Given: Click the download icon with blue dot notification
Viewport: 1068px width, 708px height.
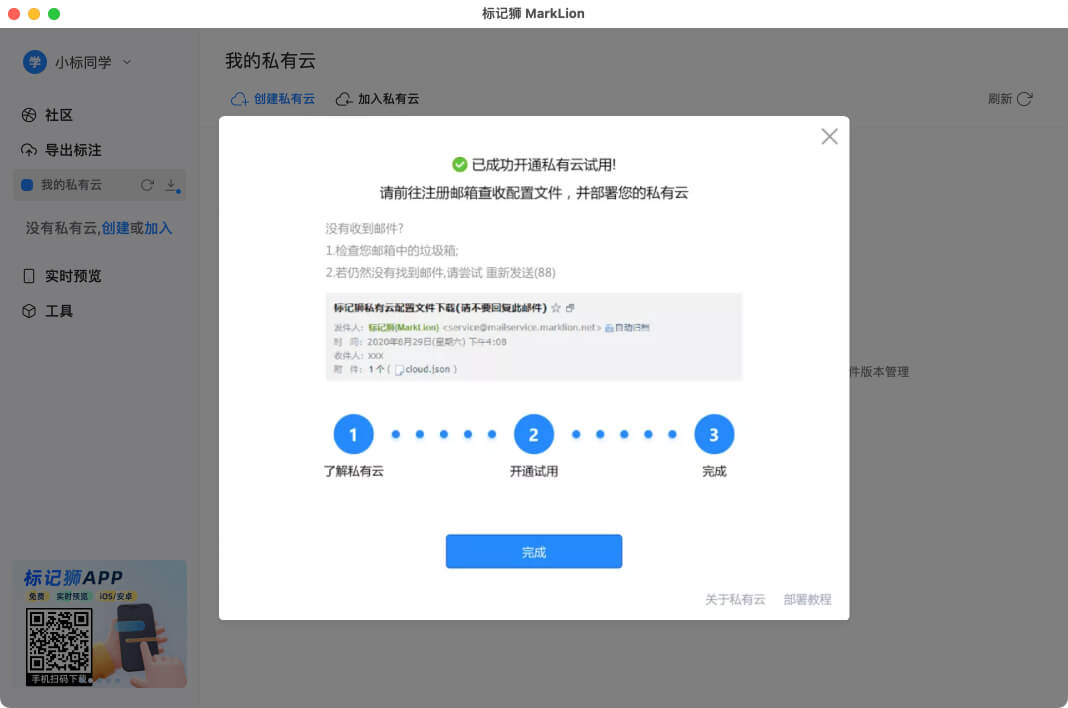Looking at the screenshot, I should coord(170,186).
